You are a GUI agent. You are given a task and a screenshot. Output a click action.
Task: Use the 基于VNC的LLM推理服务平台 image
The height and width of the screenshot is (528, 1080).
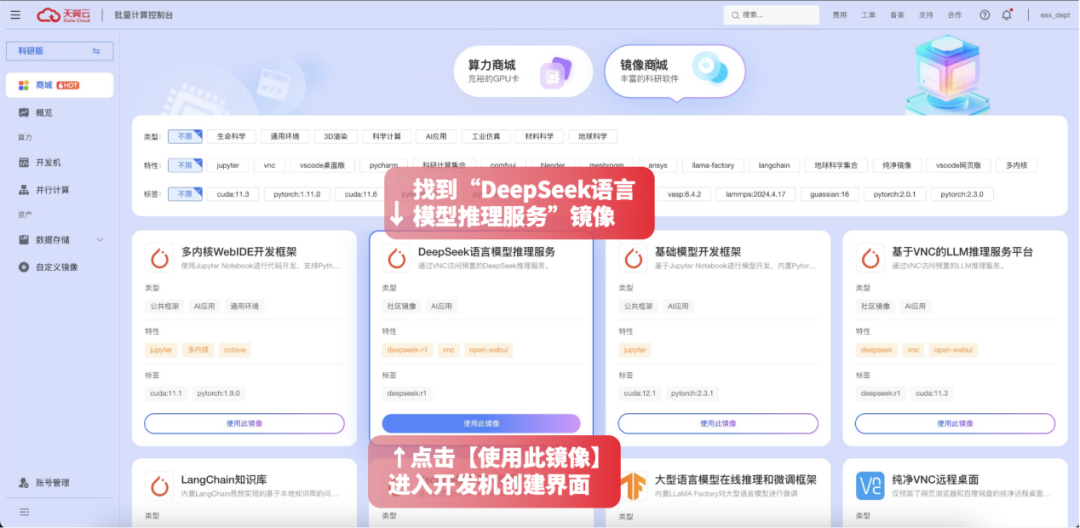(955, 423)
